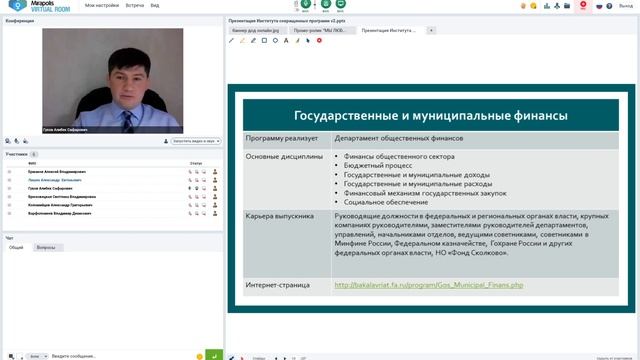
Task: Toggle the second green round button in top bar
Action: [x=326, y=4]
